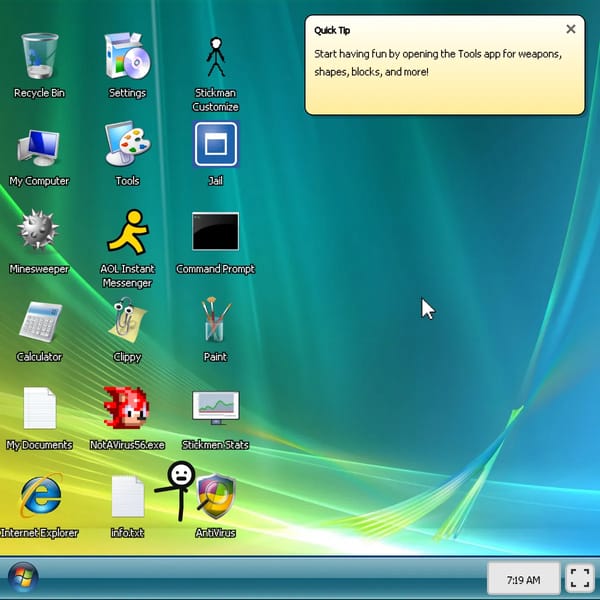This screenshot has width=600, height=600.
Task: Launch Paint from desktop
Action: tap(216, 320)
